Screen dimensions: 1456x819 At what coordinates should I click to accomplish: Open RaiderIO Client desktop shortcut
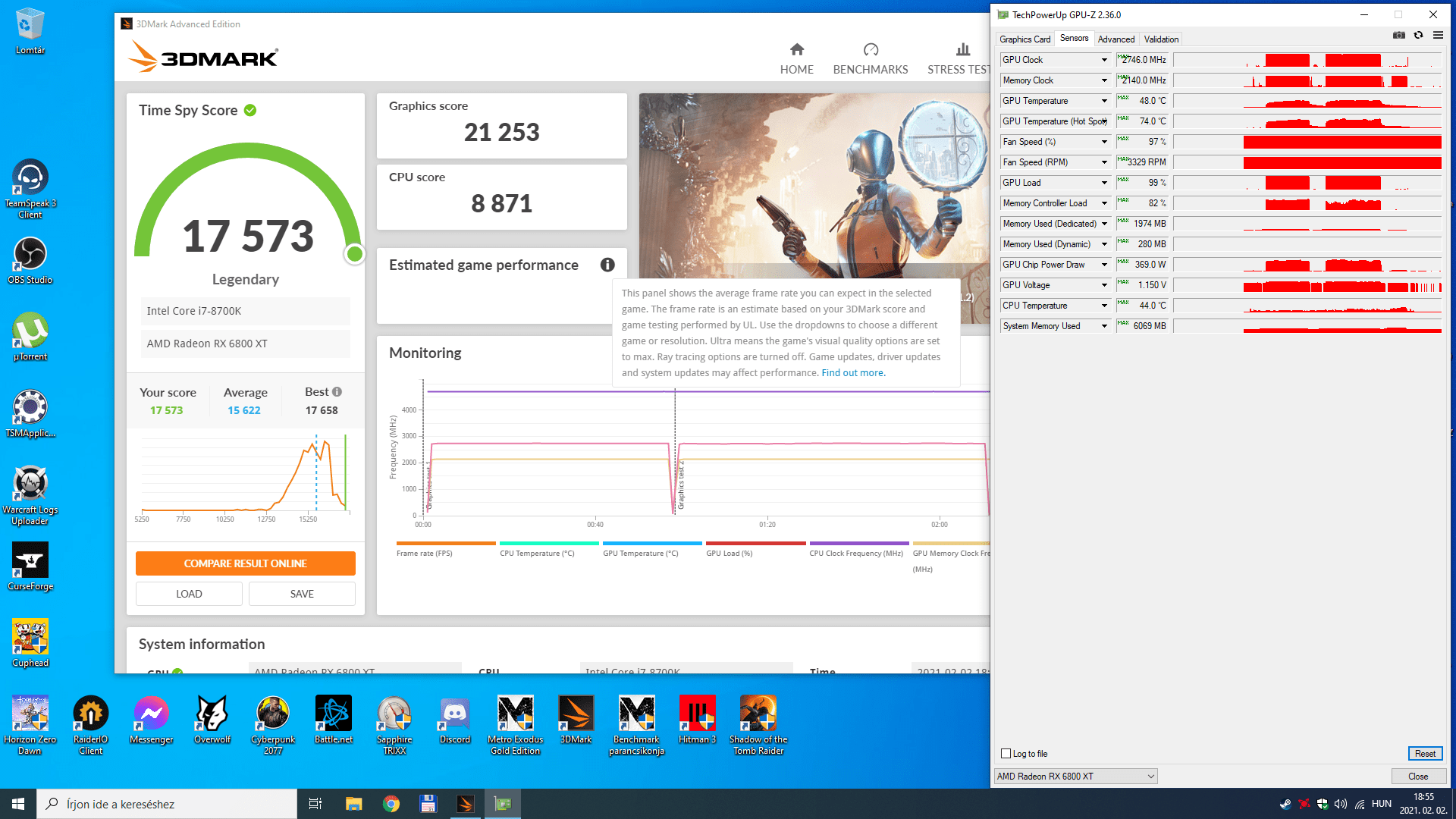pyautogui.click(x=91, y=725)
